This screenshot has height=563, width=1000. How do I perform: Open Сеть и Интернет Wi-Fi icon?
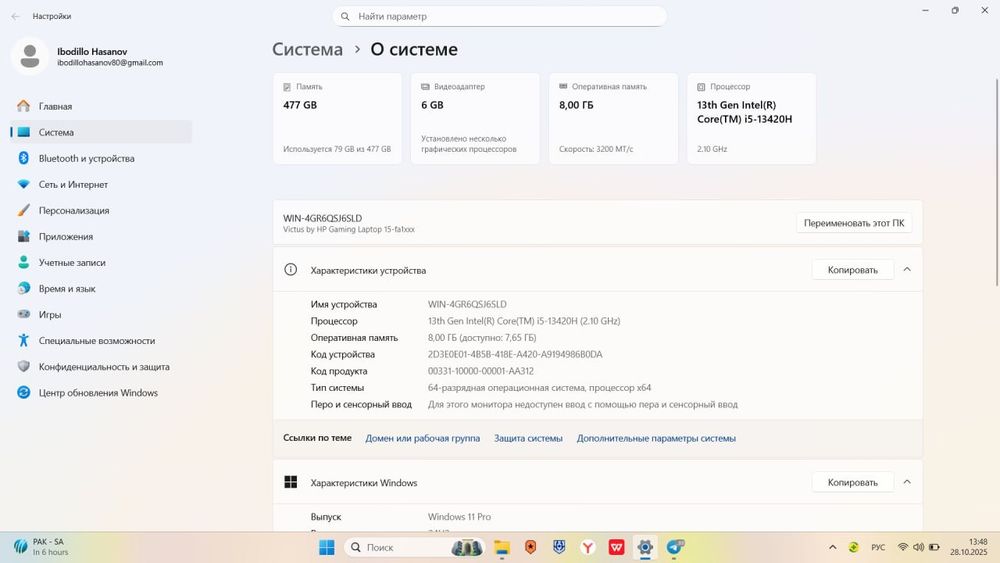(24, 184)
